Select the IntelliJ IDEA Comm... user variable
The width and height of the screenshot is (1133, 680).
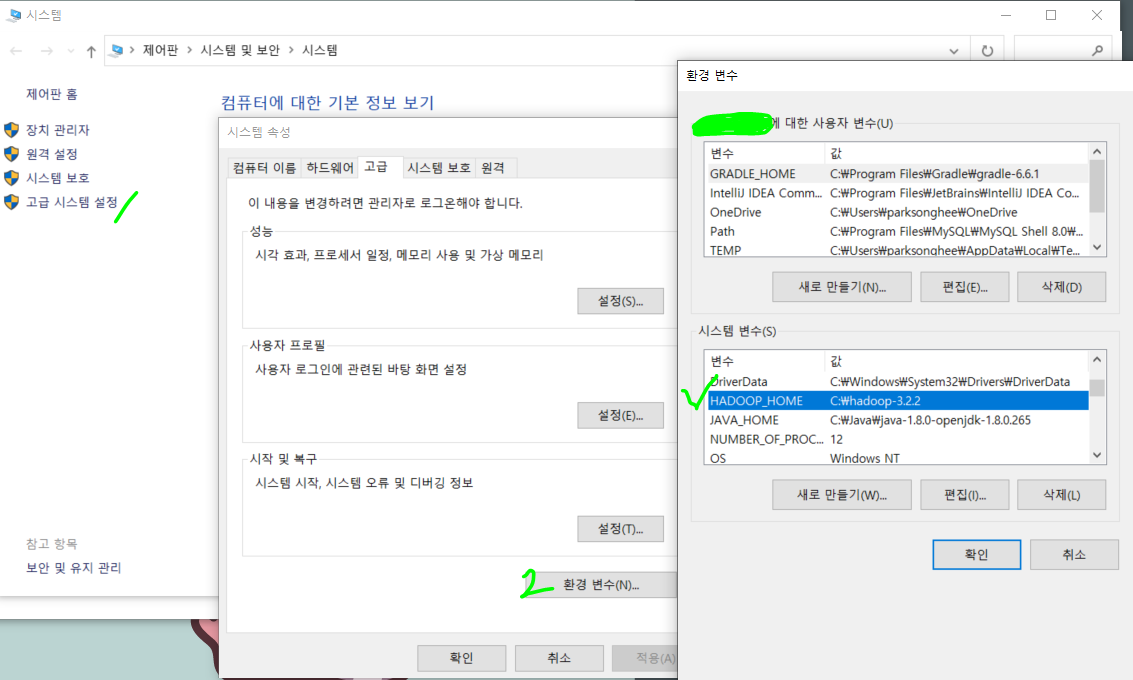897,193
